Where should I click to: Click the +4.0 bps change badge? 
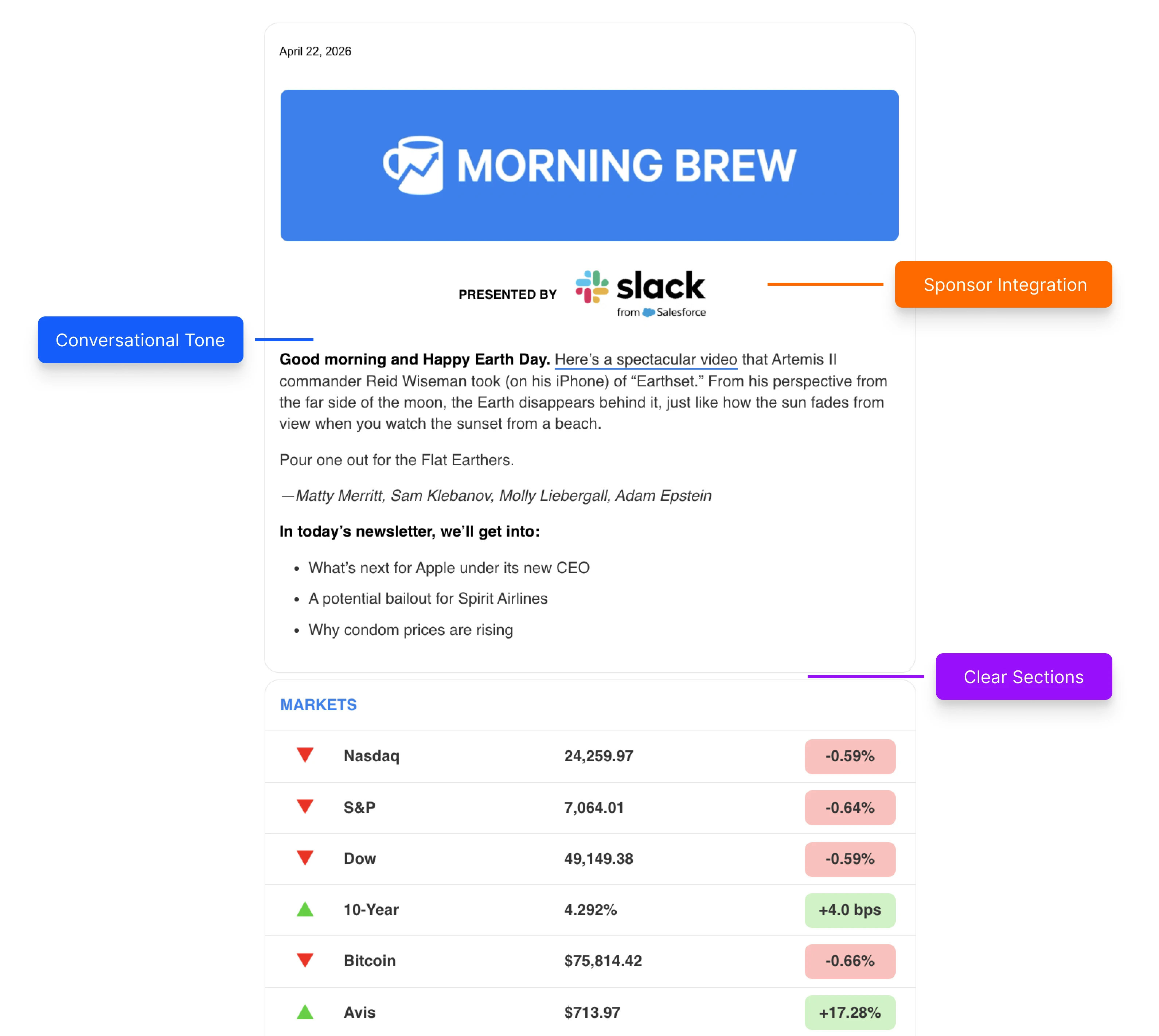click(x=850, y=910)
